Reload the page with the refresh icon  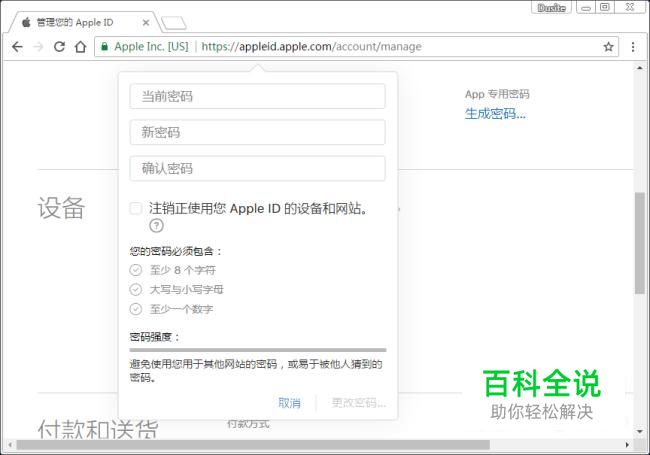pos(59,46)
